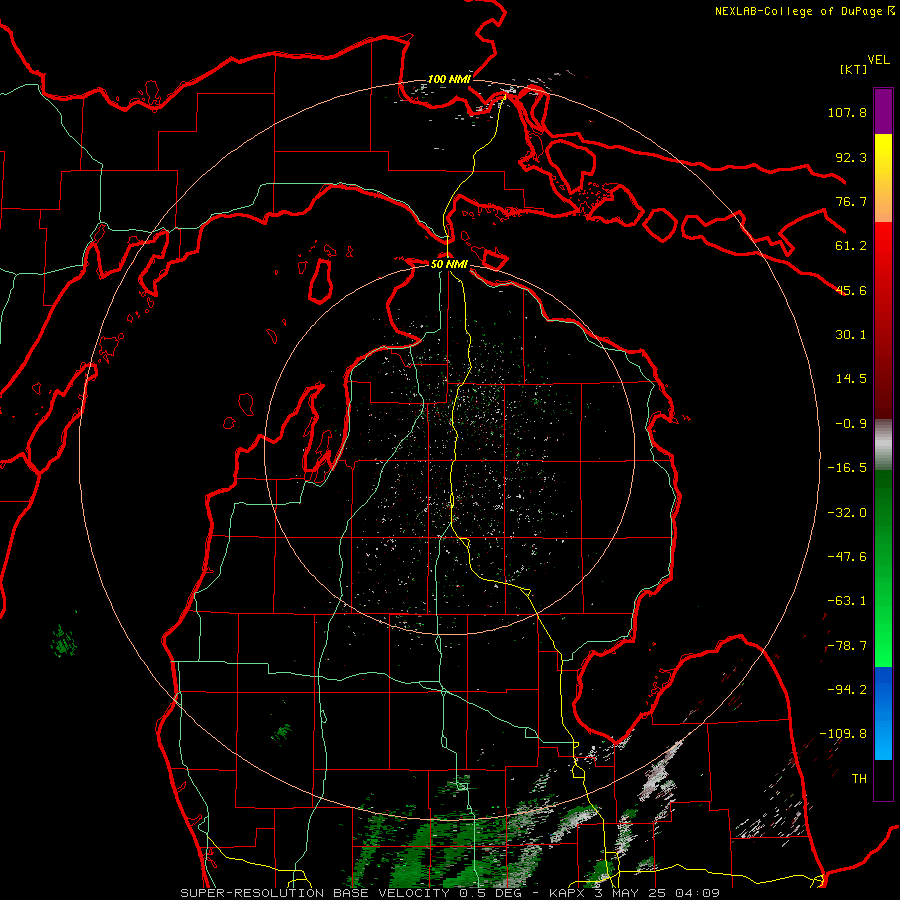Image resolution: width=900 pixels, height=900 pixels.
Task: Pick the blue band of the velocity scale
Action: [x=883, y=713]
